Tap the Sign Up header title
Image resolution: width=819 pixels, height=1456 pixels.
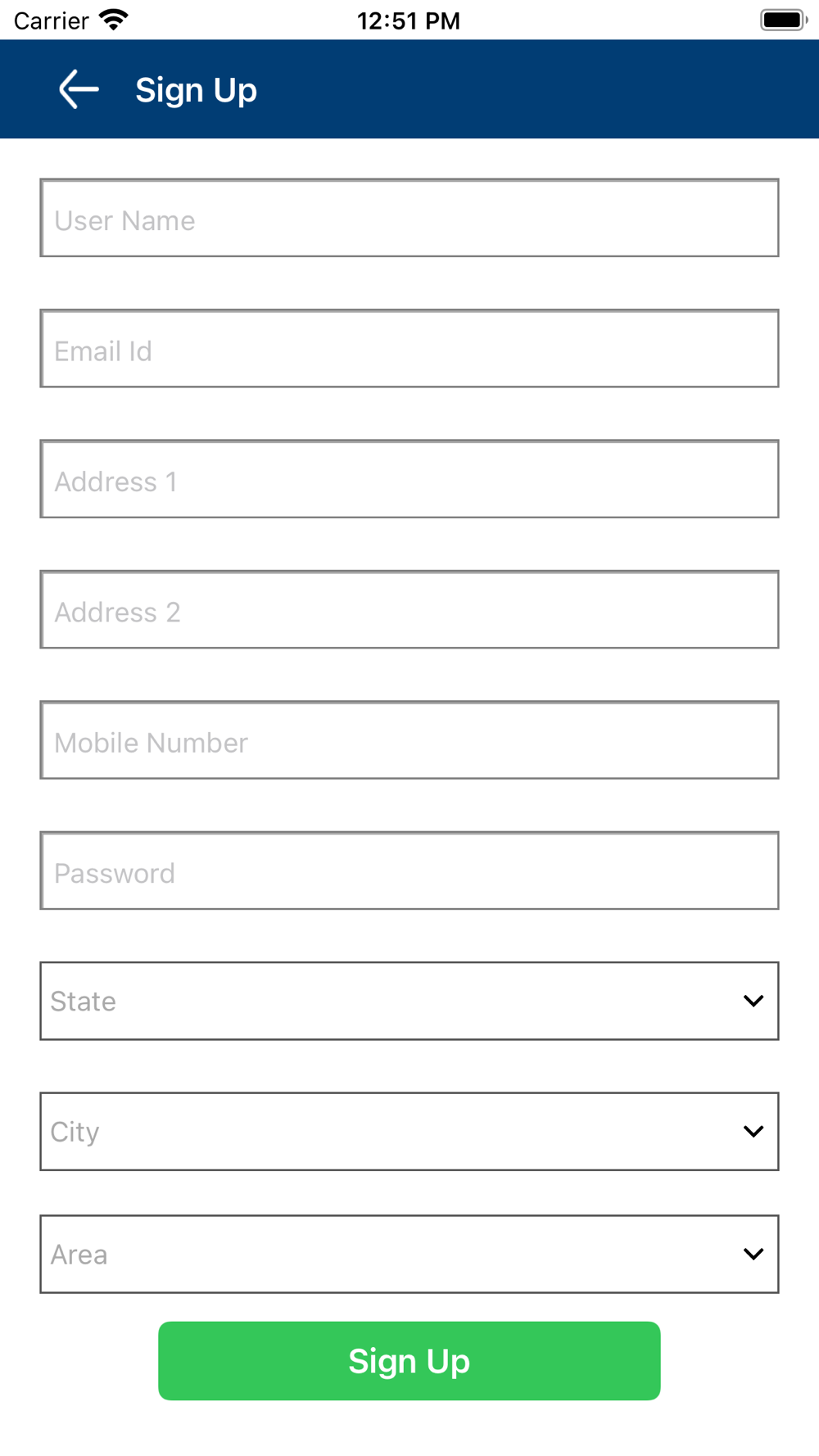(x=196, y=90)
